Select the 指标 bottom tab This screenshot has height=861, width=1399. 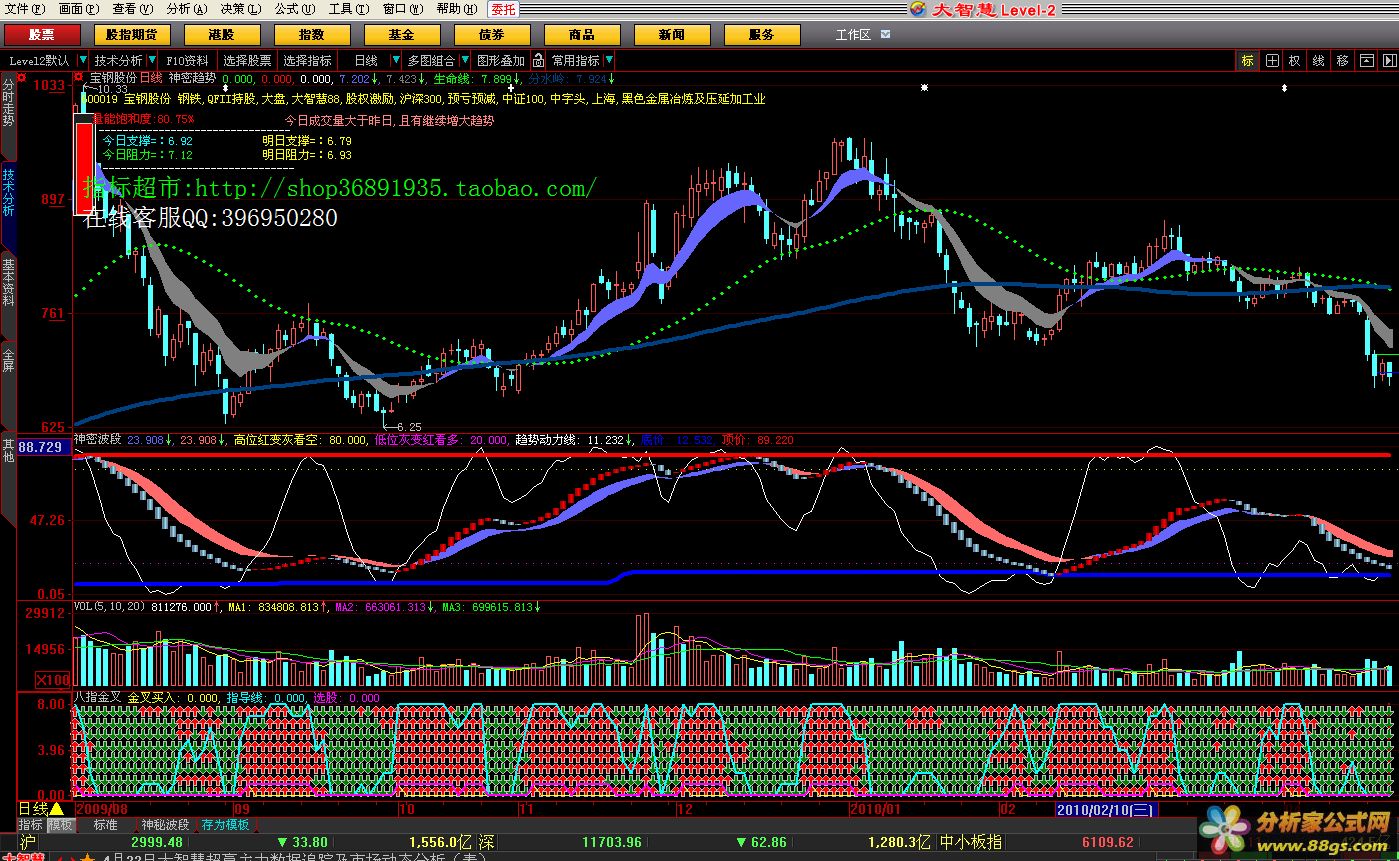click(31, 825)
